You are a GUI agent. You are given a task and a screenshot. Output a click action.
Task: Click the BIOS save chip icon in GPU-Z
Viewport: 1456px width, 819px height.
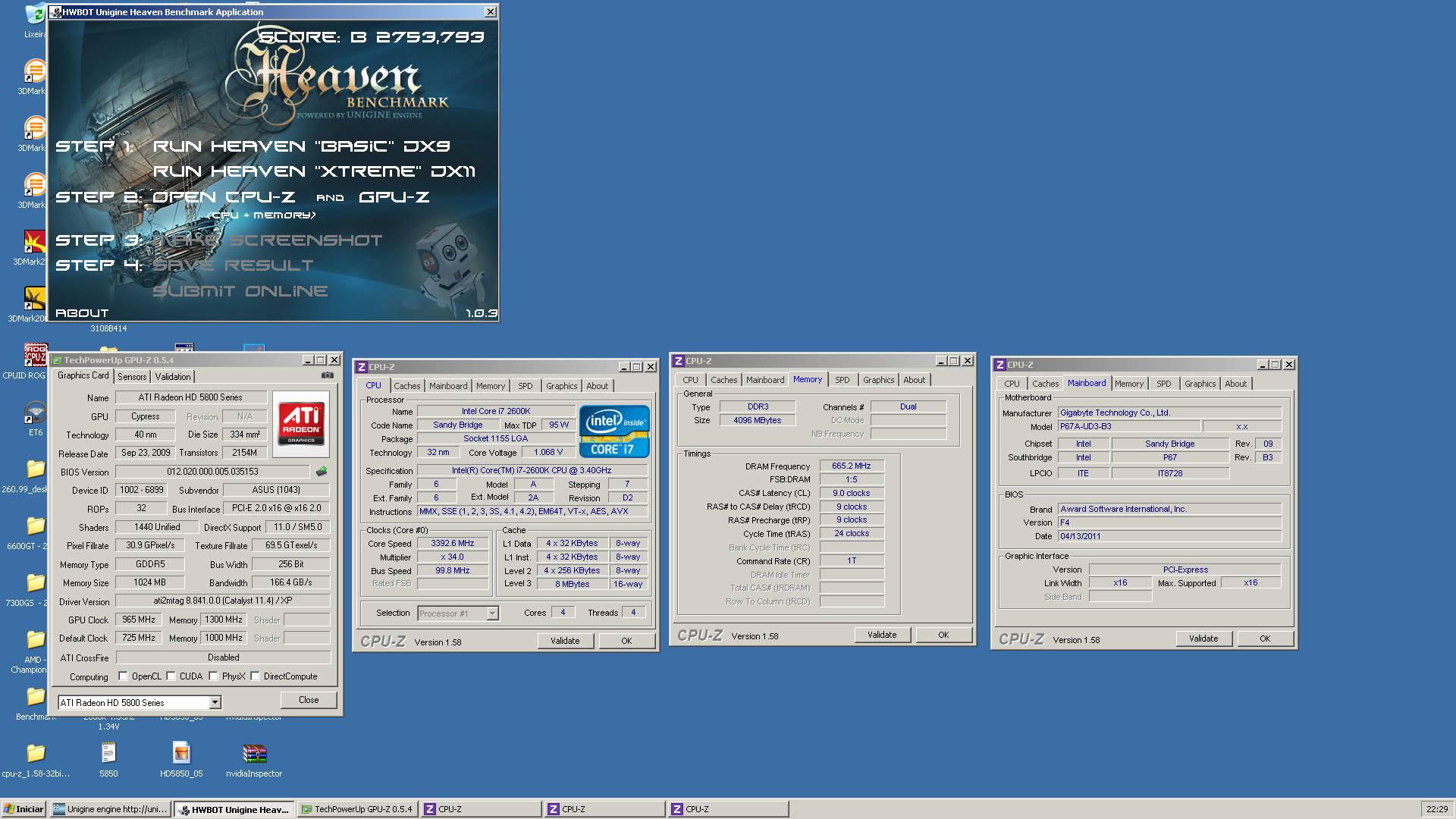[x=322, y=472]
